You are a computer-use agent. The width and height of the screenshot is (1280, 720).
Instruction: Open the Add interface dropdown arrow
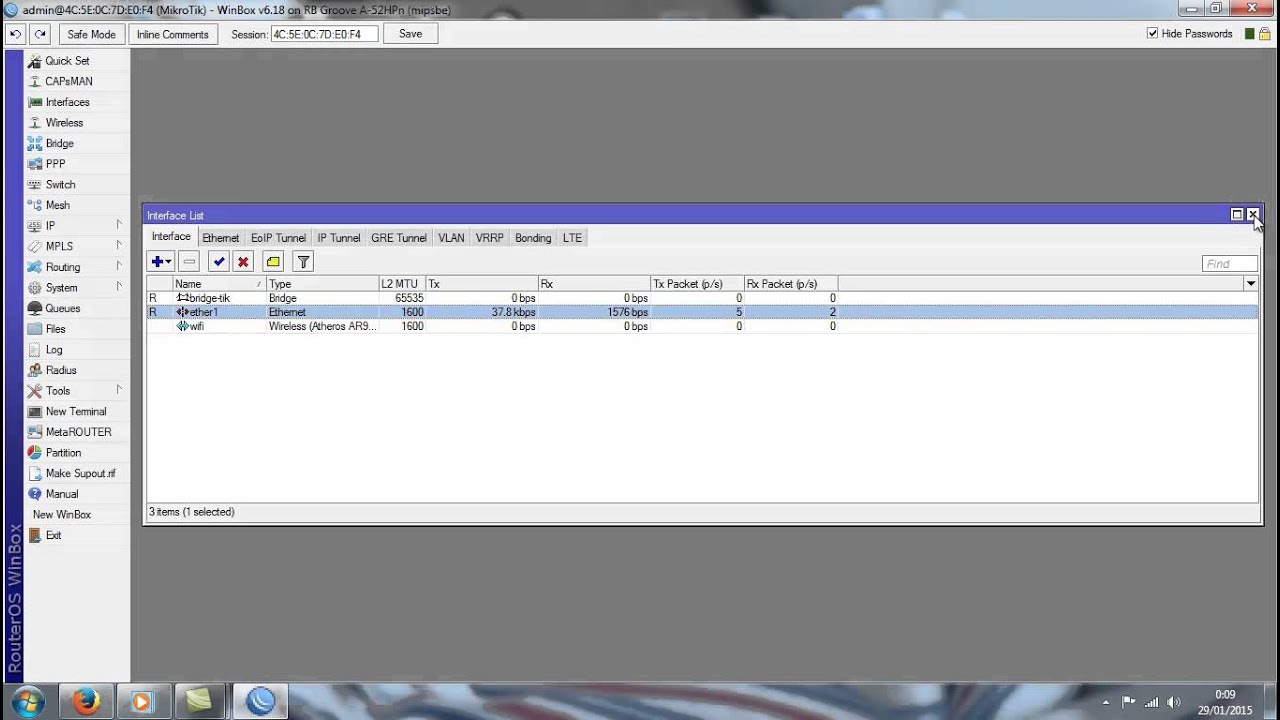[168, 262]
